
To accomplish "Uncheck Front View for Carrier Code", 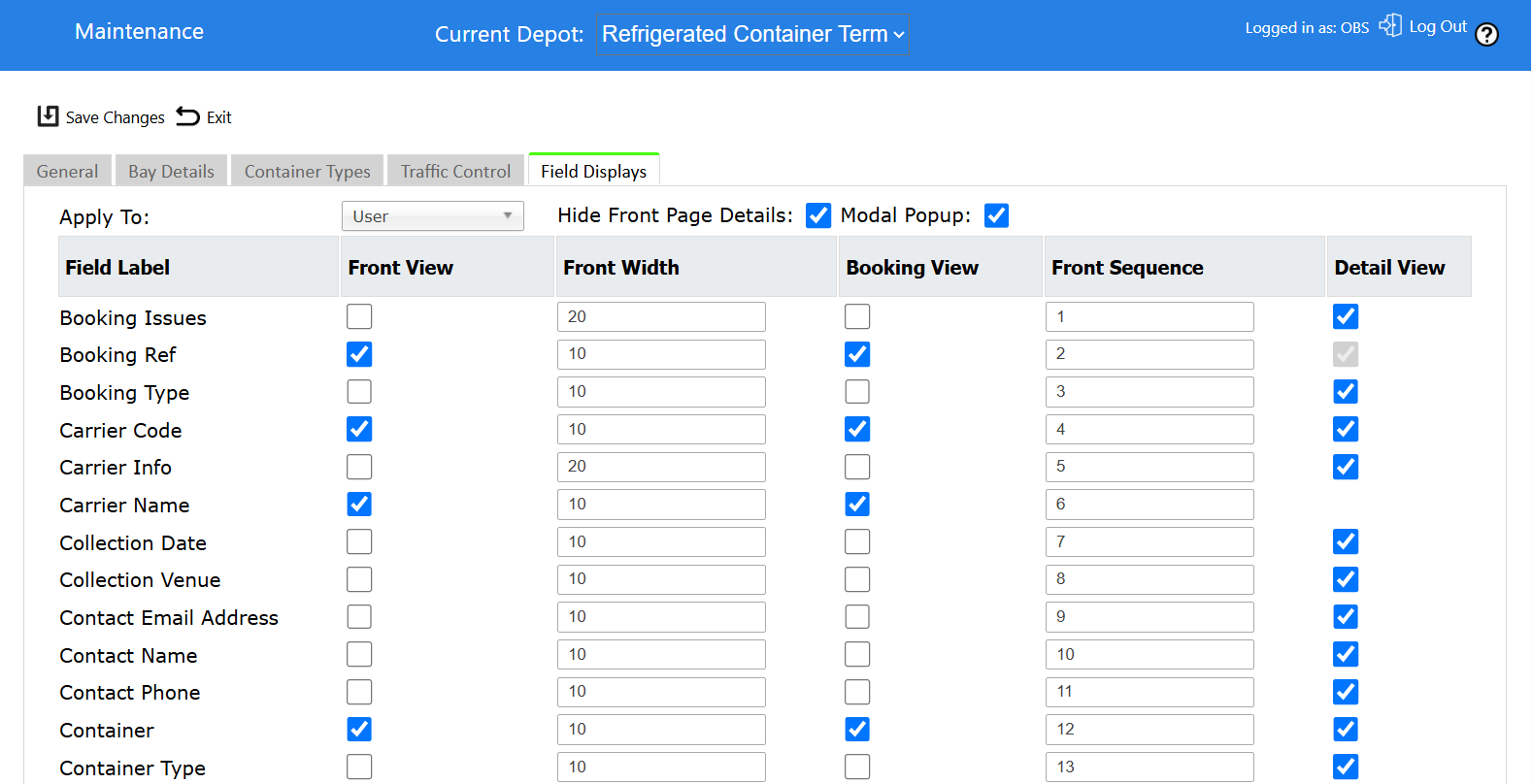I will coord(359,429).
